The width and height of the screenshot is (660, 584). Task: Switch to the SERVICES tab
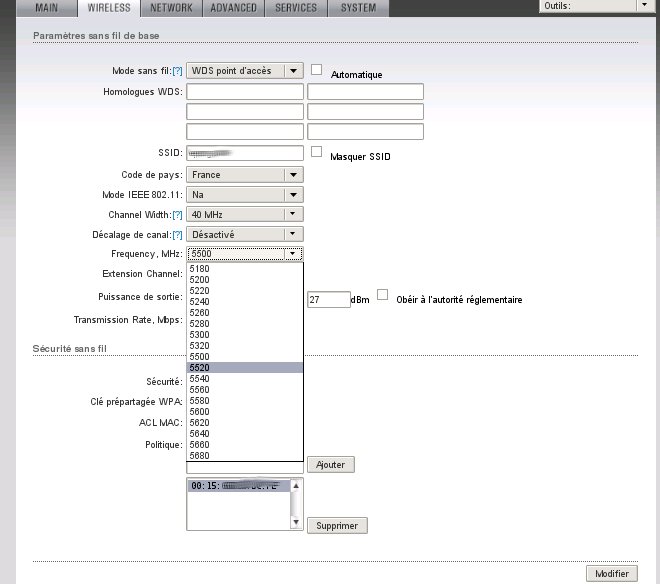coord(296,8)
